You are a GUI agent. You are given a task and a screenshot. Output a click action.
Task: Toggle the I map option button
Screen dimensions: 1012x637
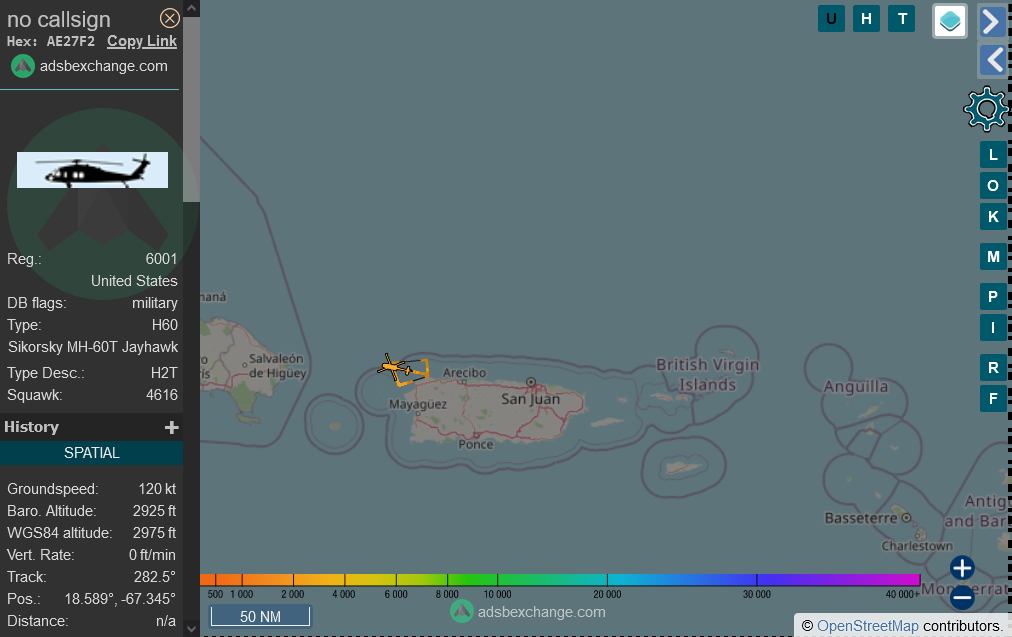993,328
